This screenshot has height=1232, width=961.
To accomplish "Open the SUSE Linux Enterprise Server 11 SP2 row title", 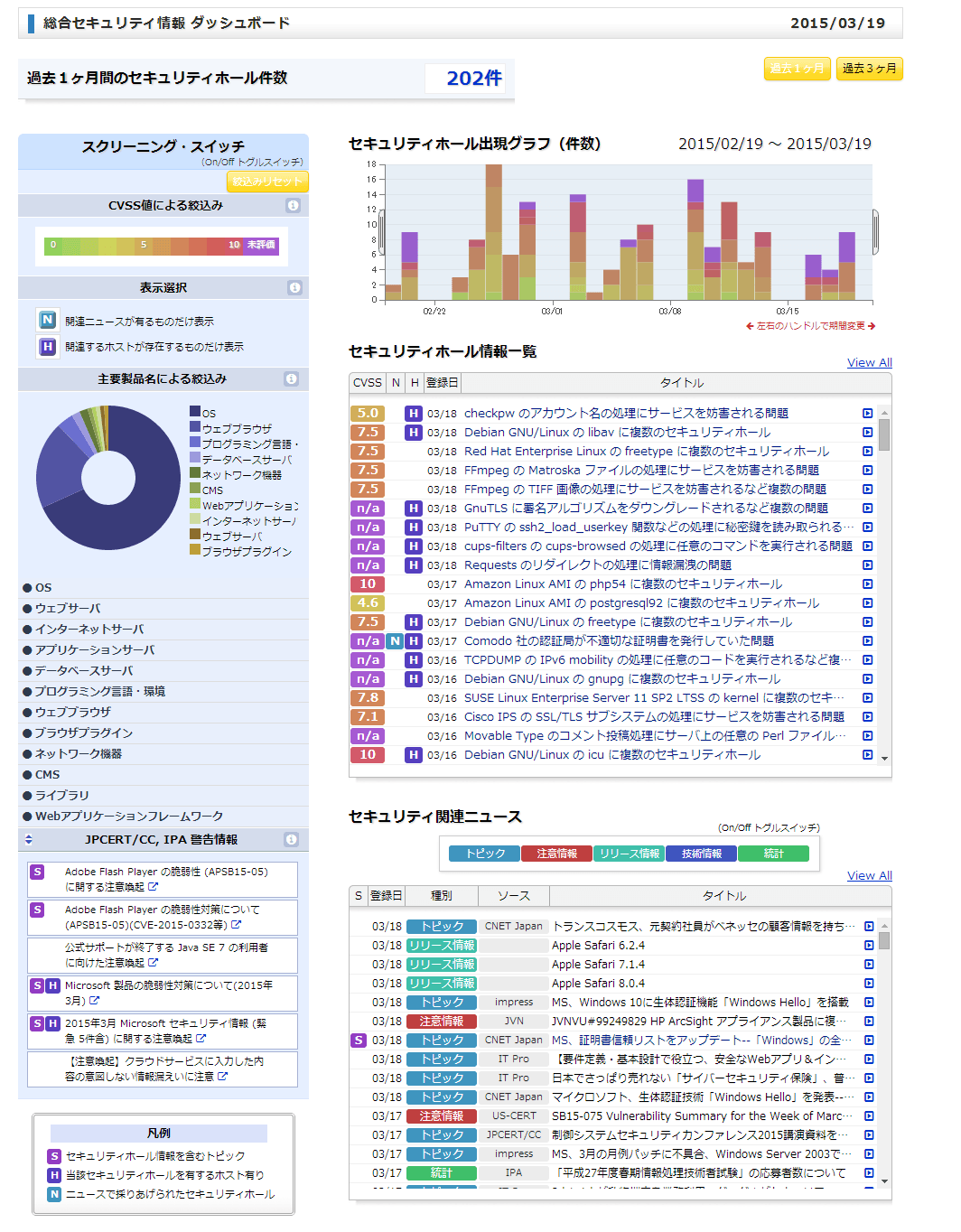I will click(x=654, y=698).
